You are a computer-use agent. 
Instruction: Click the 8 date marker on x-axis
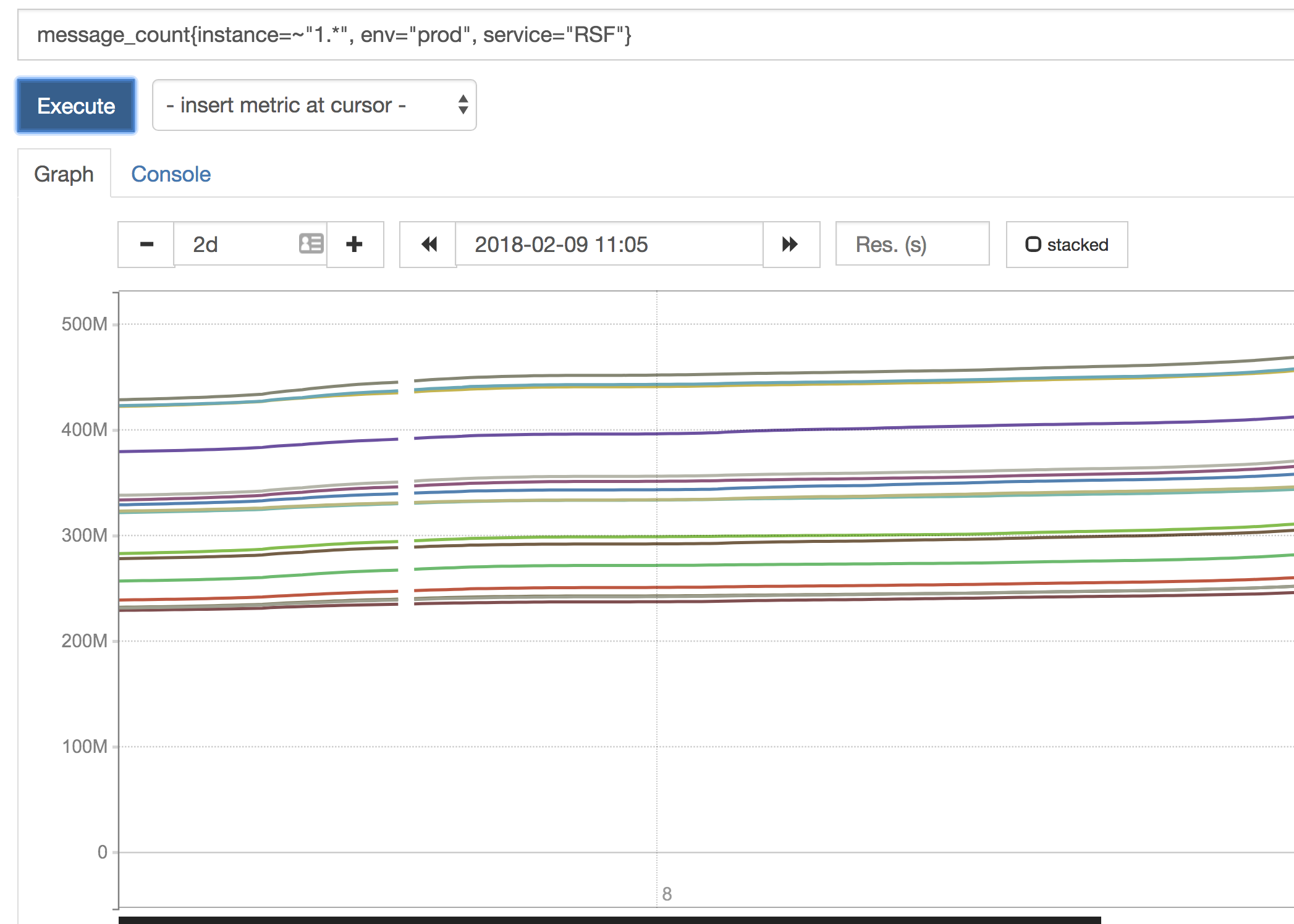click(x=667, y=894)
